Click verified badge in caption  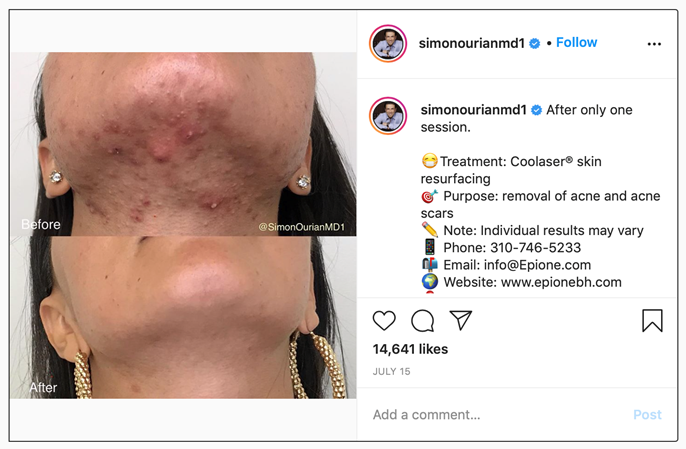537,110
